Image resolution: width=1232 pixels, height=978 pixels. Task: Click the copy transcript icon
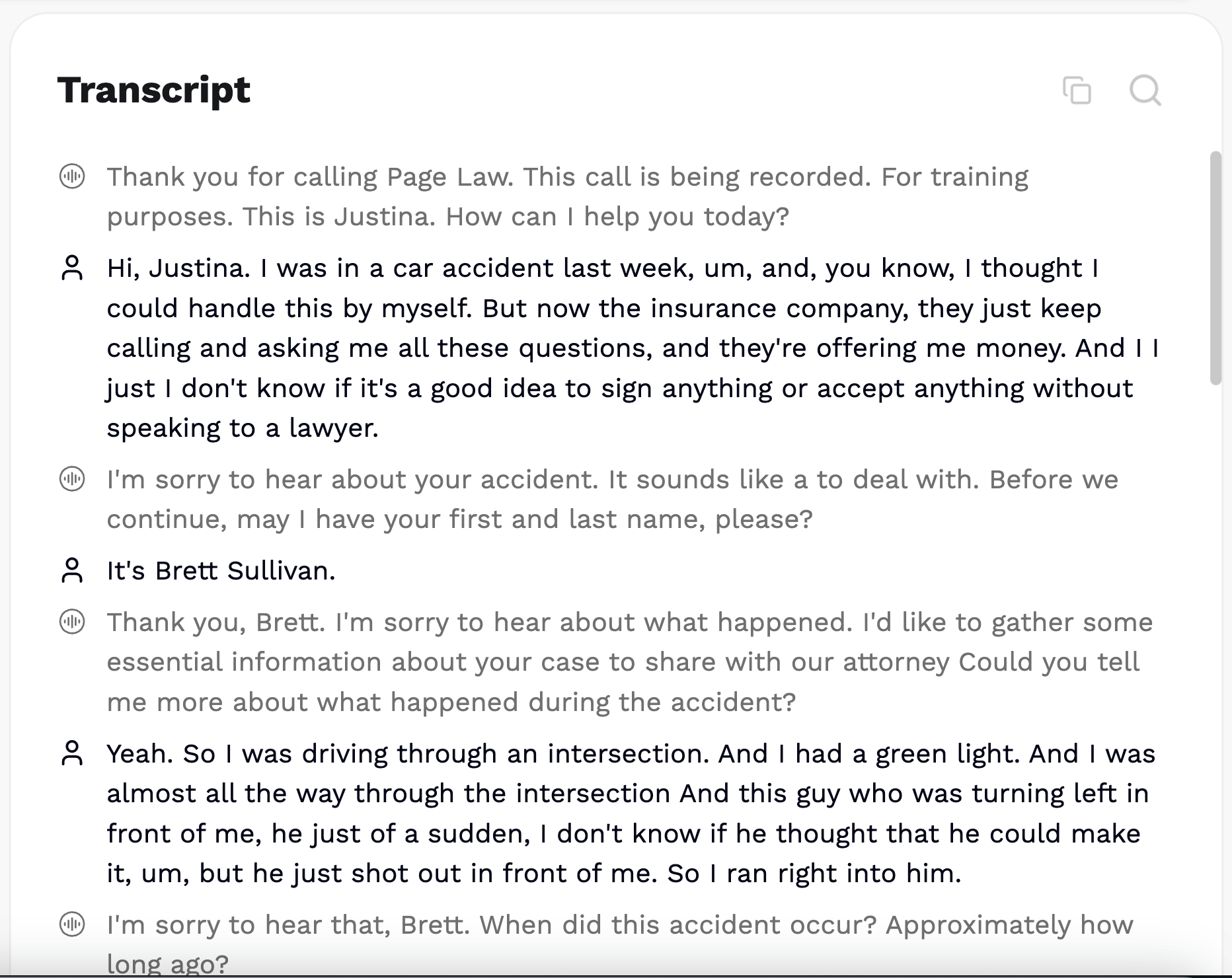[x=1077, y=91]
